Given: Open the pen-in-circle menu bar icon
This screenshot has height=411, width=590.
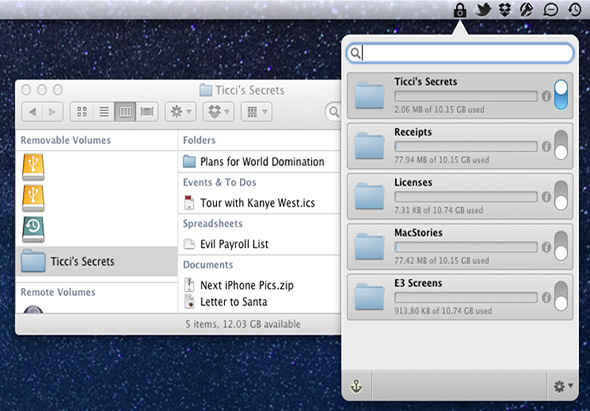Looking at the screenshot, I should [x=527, y=10].
